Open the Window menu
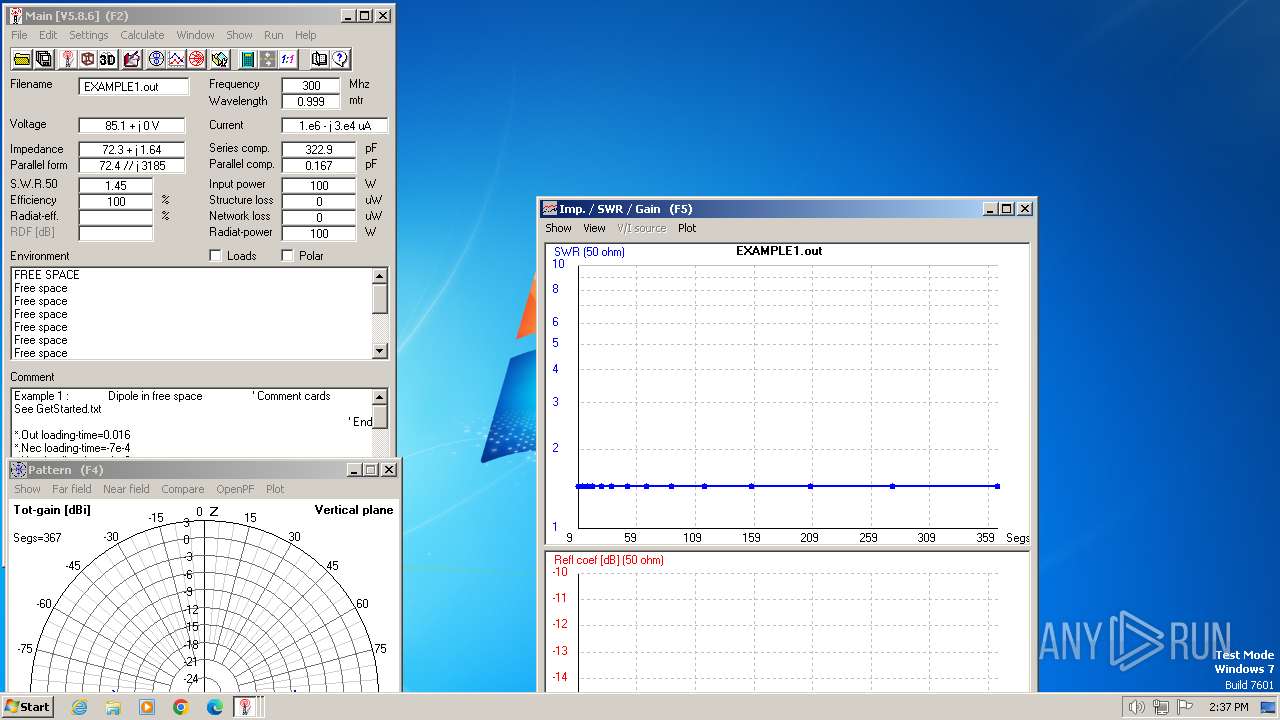Image resolution: width=1280 pixels, height=720 pixels. (x=195, y=35)
